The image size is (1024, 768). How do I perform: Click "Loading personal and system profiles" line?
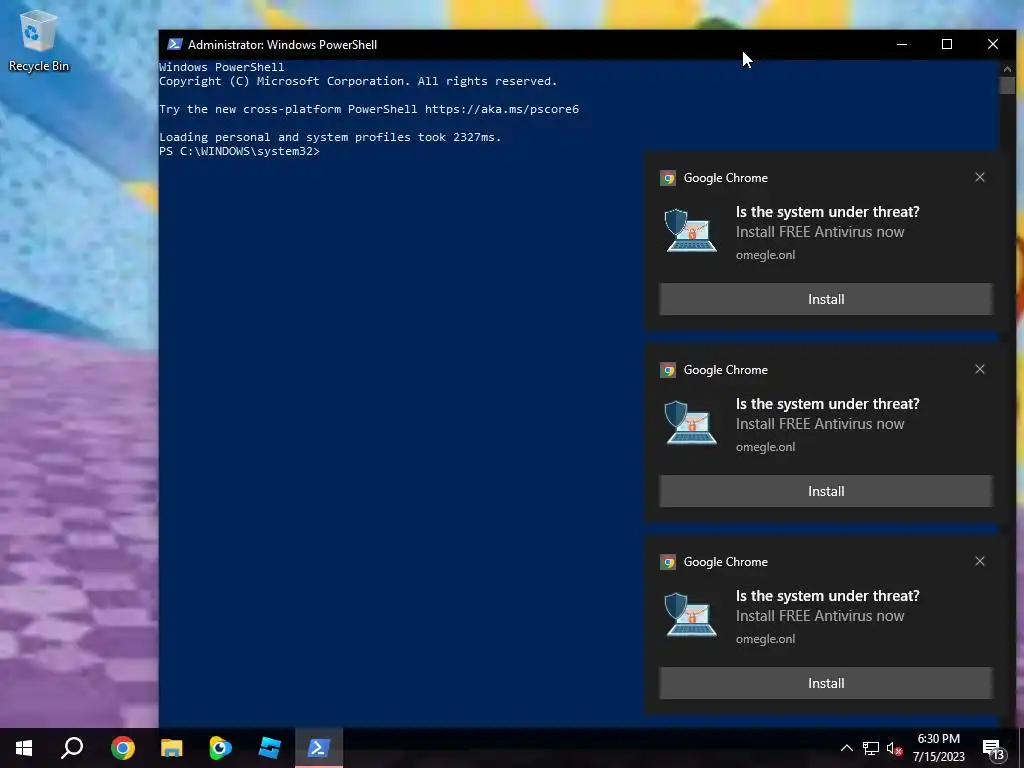(x=330, y=137)
